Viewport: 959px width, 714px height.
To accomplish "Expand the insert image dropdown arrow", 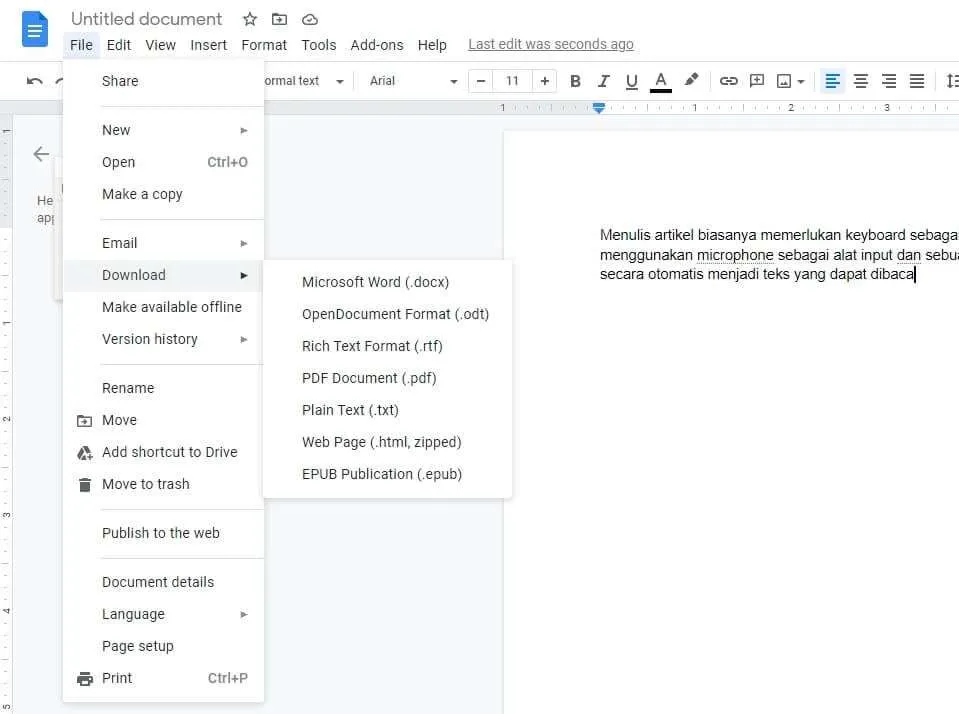I will pos(801,81).
